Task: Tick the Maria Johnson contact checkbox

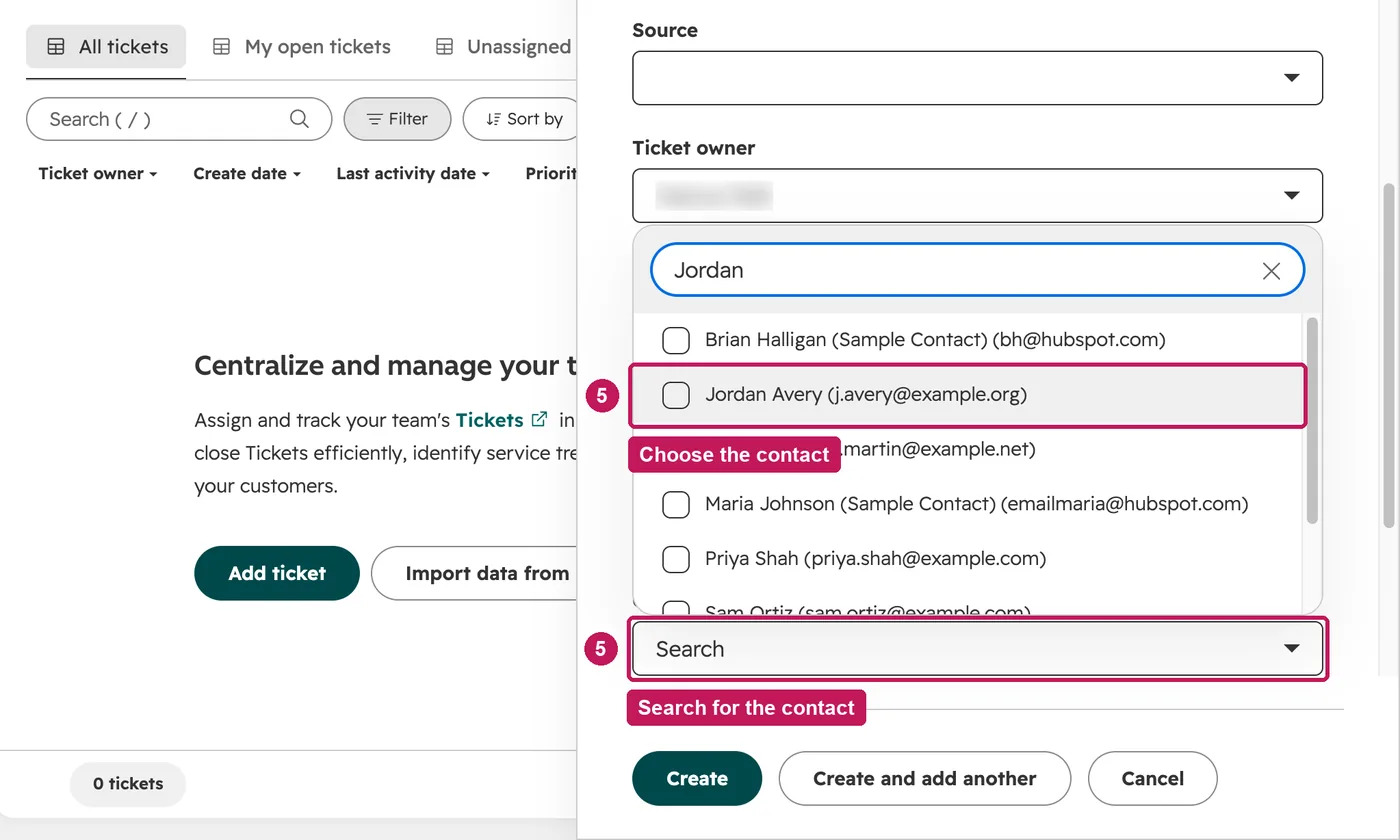Action: tap(676, 504)
